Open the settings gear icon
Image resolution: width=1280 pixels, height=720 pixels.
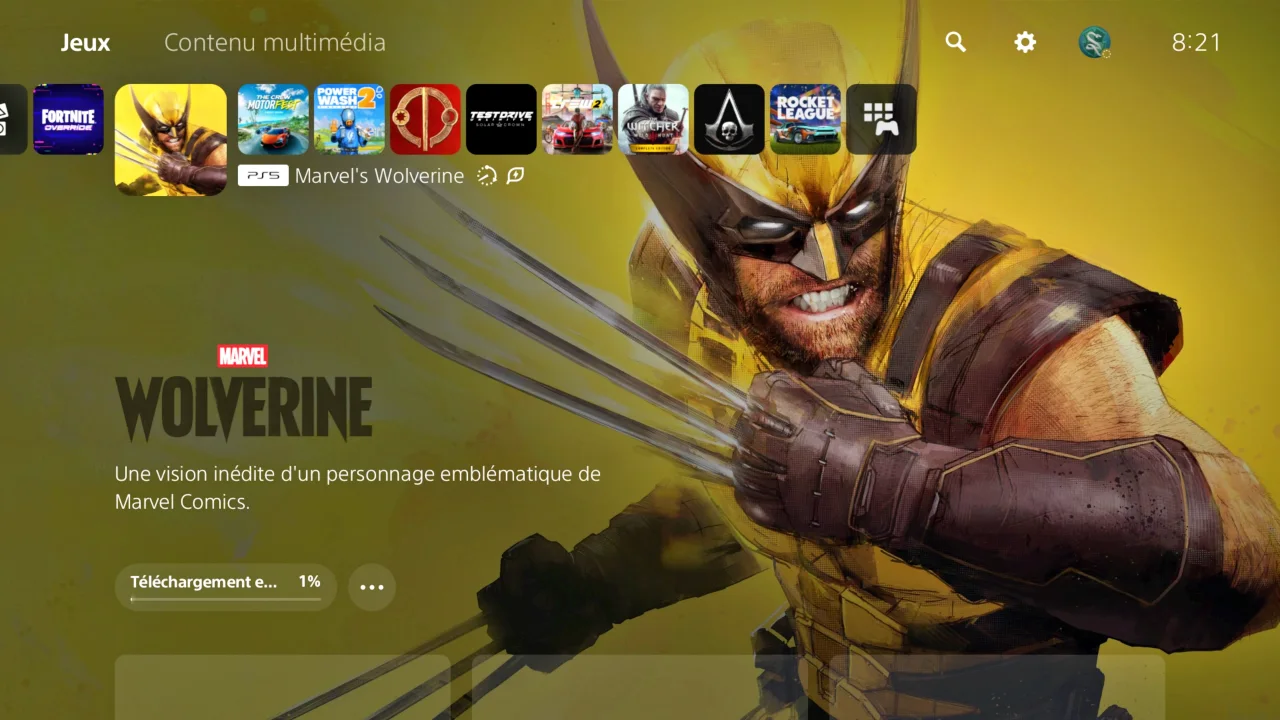pyautogui.click(x=1025, y=42)
